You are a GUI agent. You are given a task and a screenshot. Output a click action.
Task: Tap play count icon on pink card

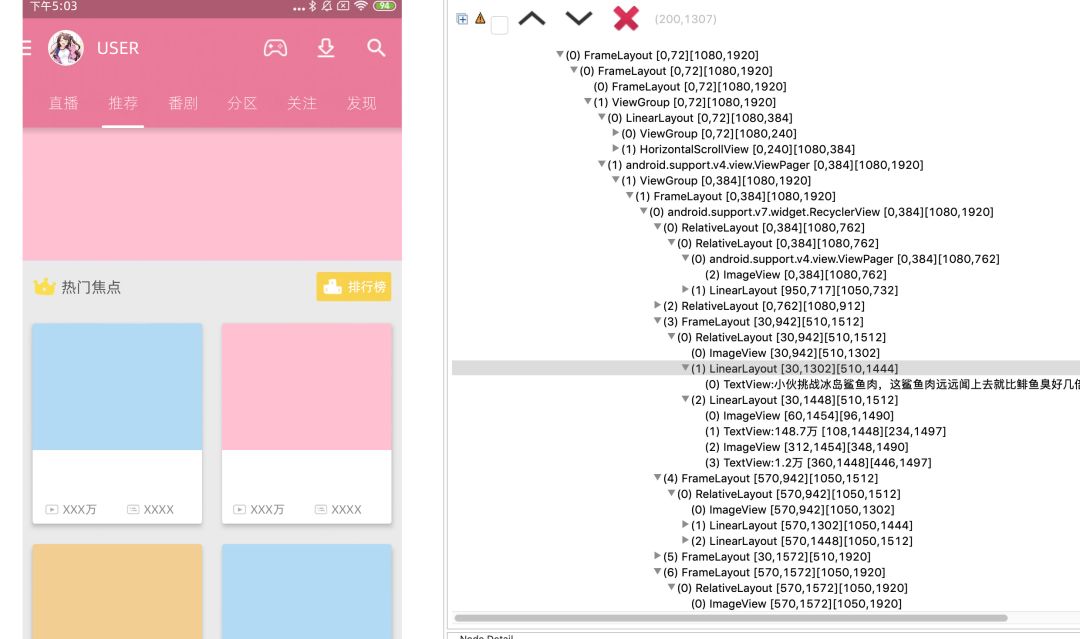239,510
